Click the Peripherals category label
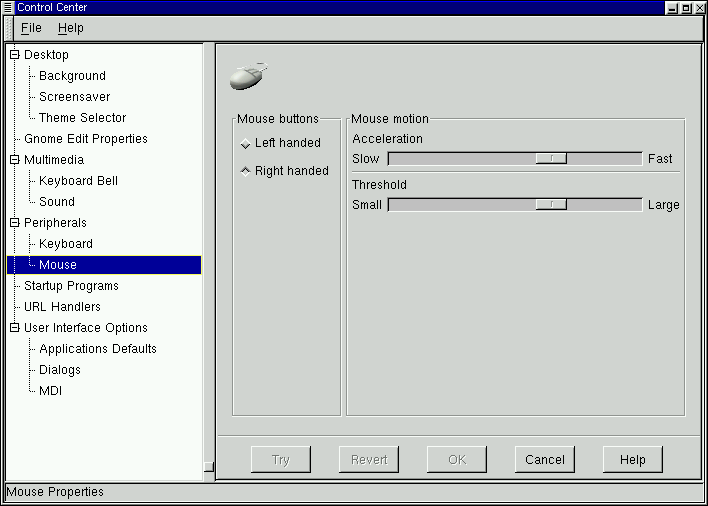708x506 pixels. coord(55,223)
